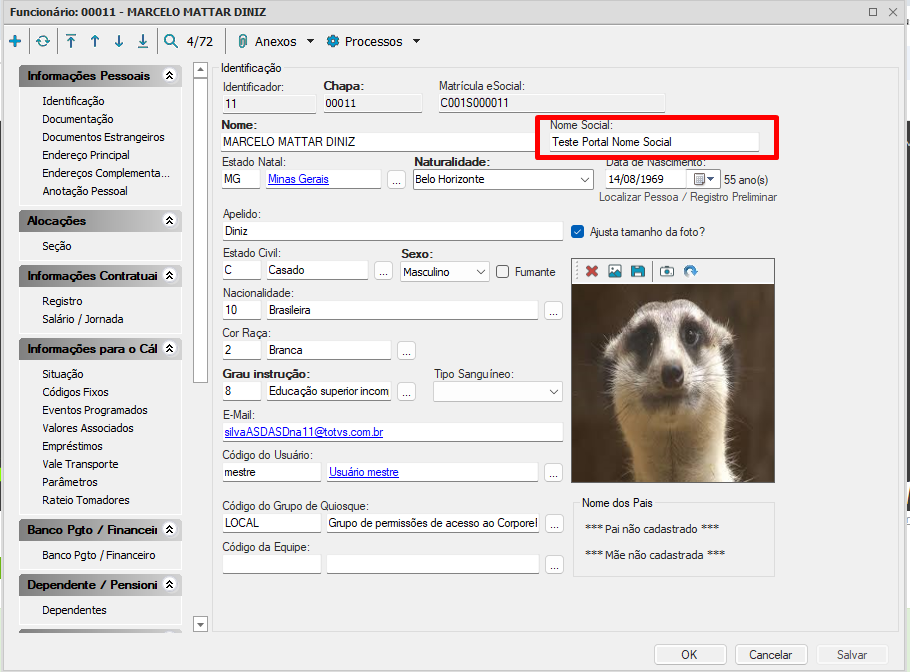This screenshot has width=910, height=672.
Task: Expand the Naturalidade combo box
Action: click(584, 179)
